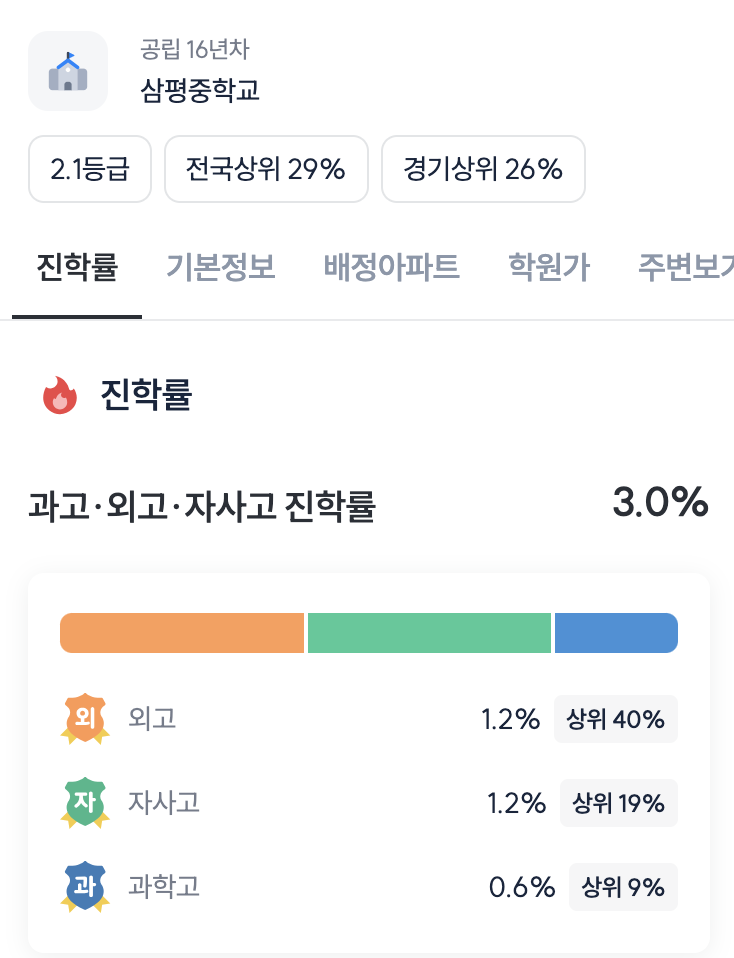734x958 pixels.
Task: Click the flame icon beside 진학률 heading
Action: 60,396
